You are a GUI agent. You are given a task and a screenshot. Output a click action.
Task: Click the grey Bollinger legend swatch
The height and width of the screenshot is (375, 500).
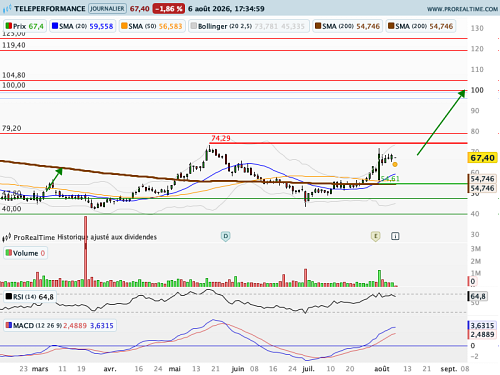(194, 26)
